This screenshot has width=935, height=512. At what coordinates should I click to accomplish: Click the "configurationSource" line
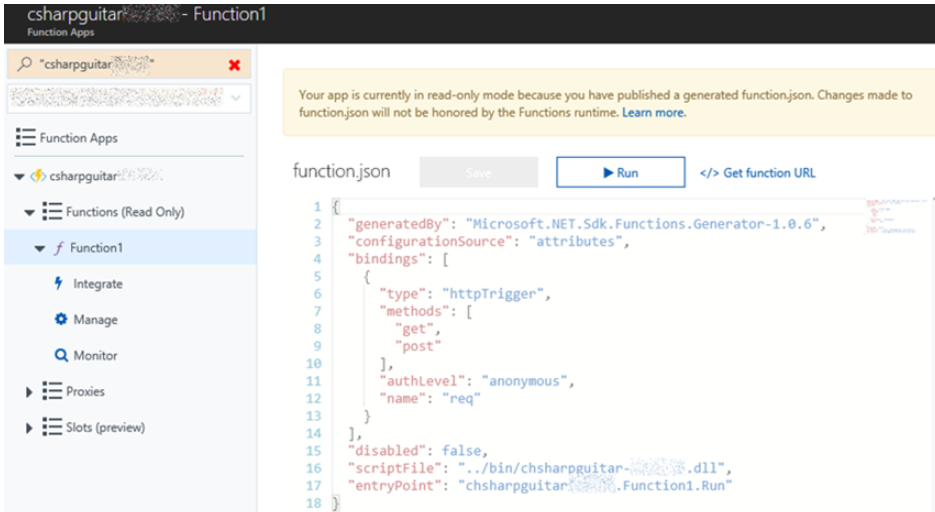click(488, 241)
